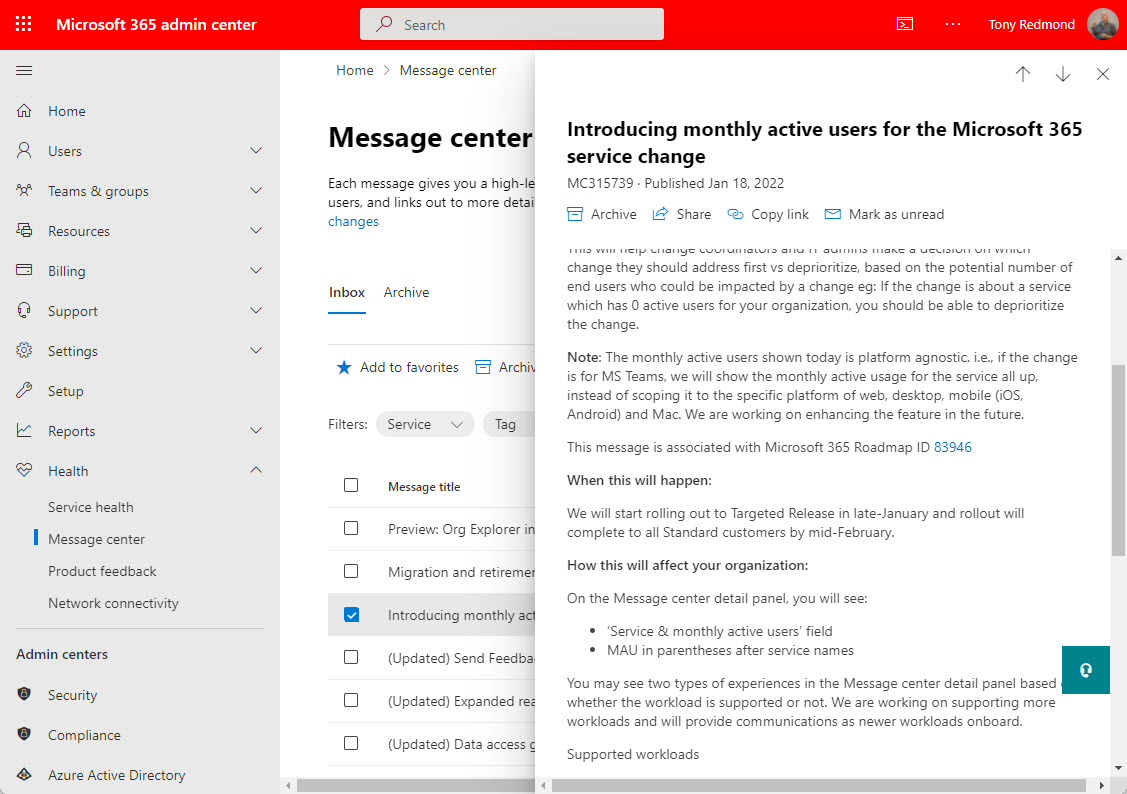Open the Tag filter button
The width and height of the screenshot is (1127, 794).
click(x=510, y=425)
